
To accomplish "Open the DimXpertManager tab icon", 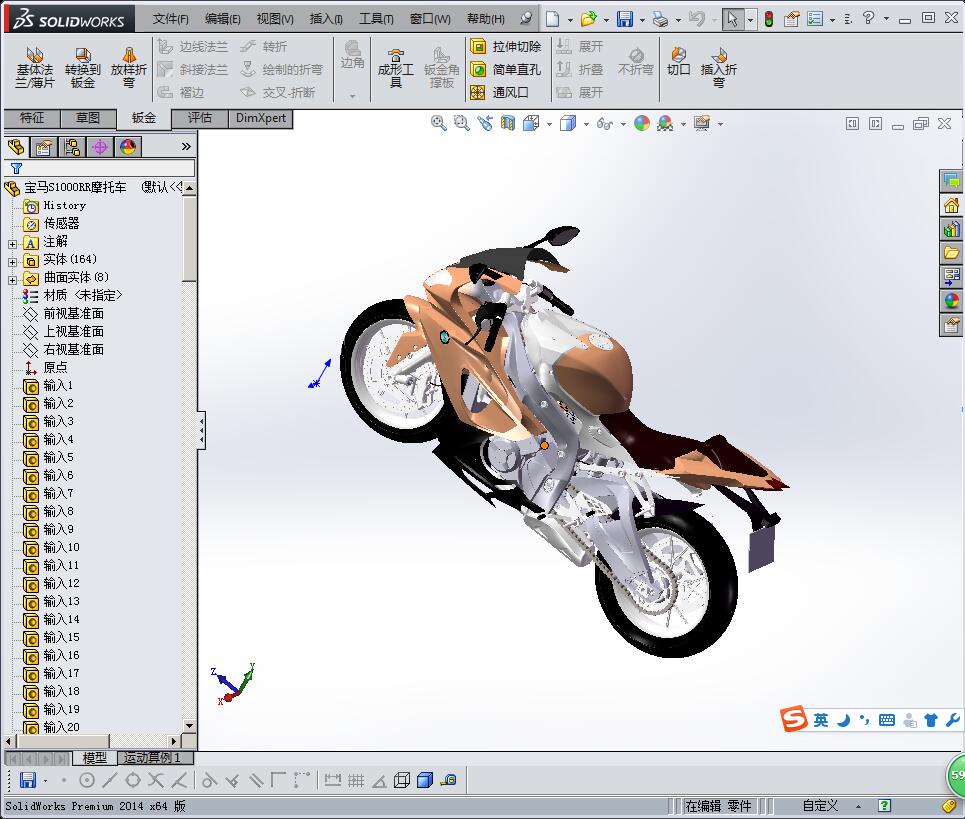I will point(100,147).
